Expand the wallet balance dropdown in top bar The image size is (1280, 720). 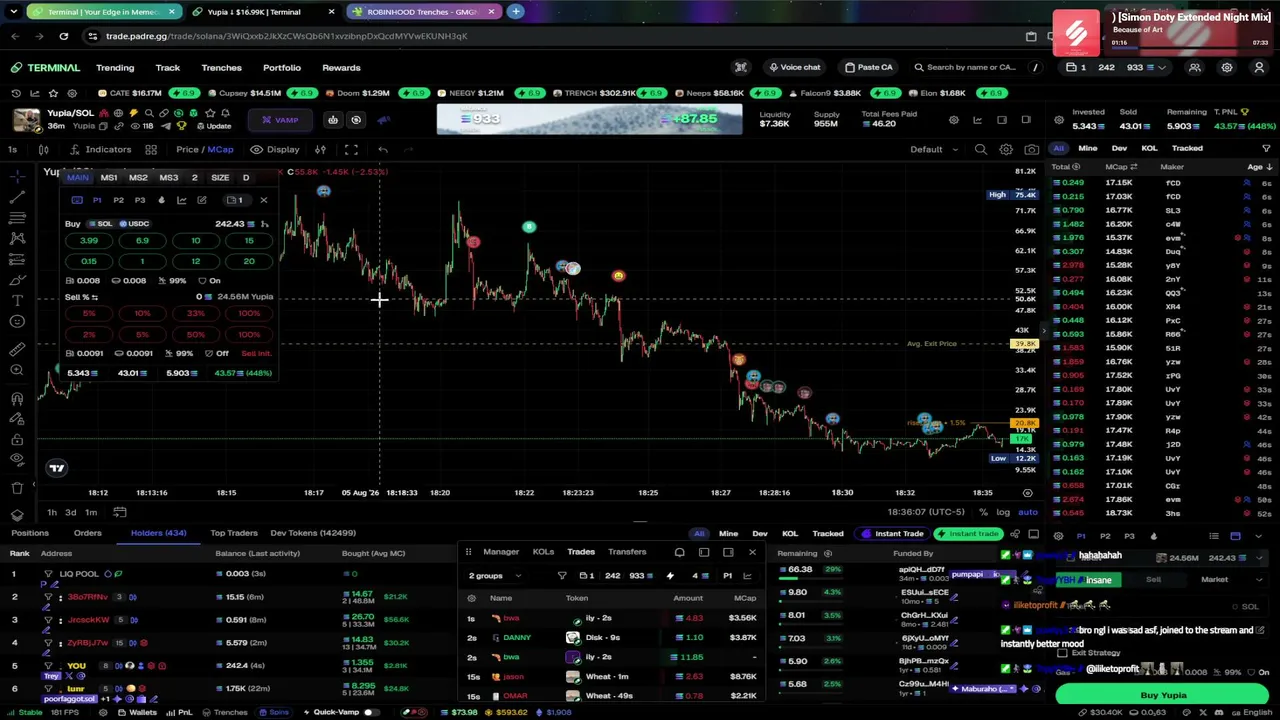(1162, 68)
